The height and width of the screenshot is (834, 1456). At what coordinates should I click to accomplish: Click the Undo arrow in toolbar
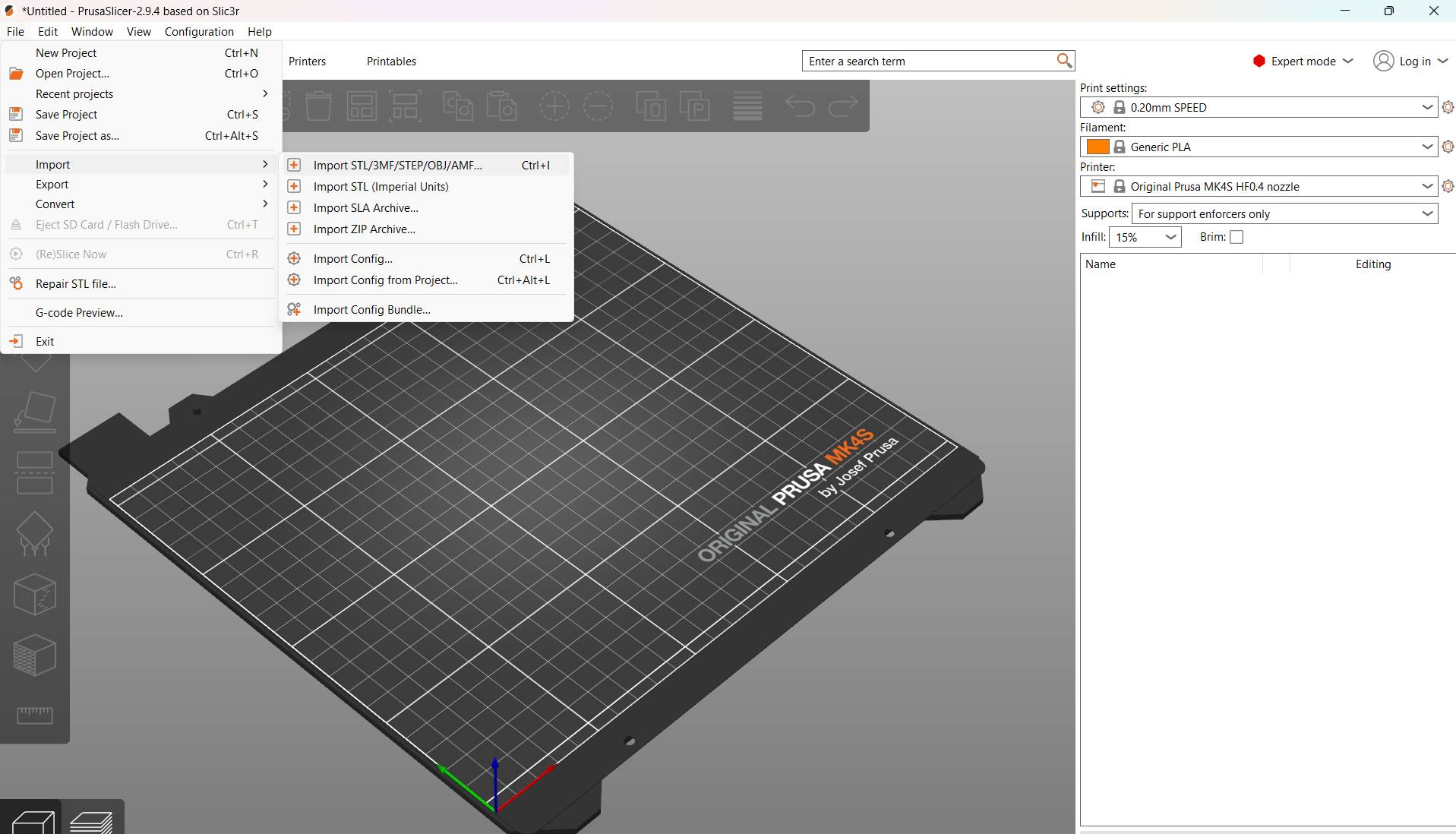[799, 106]
